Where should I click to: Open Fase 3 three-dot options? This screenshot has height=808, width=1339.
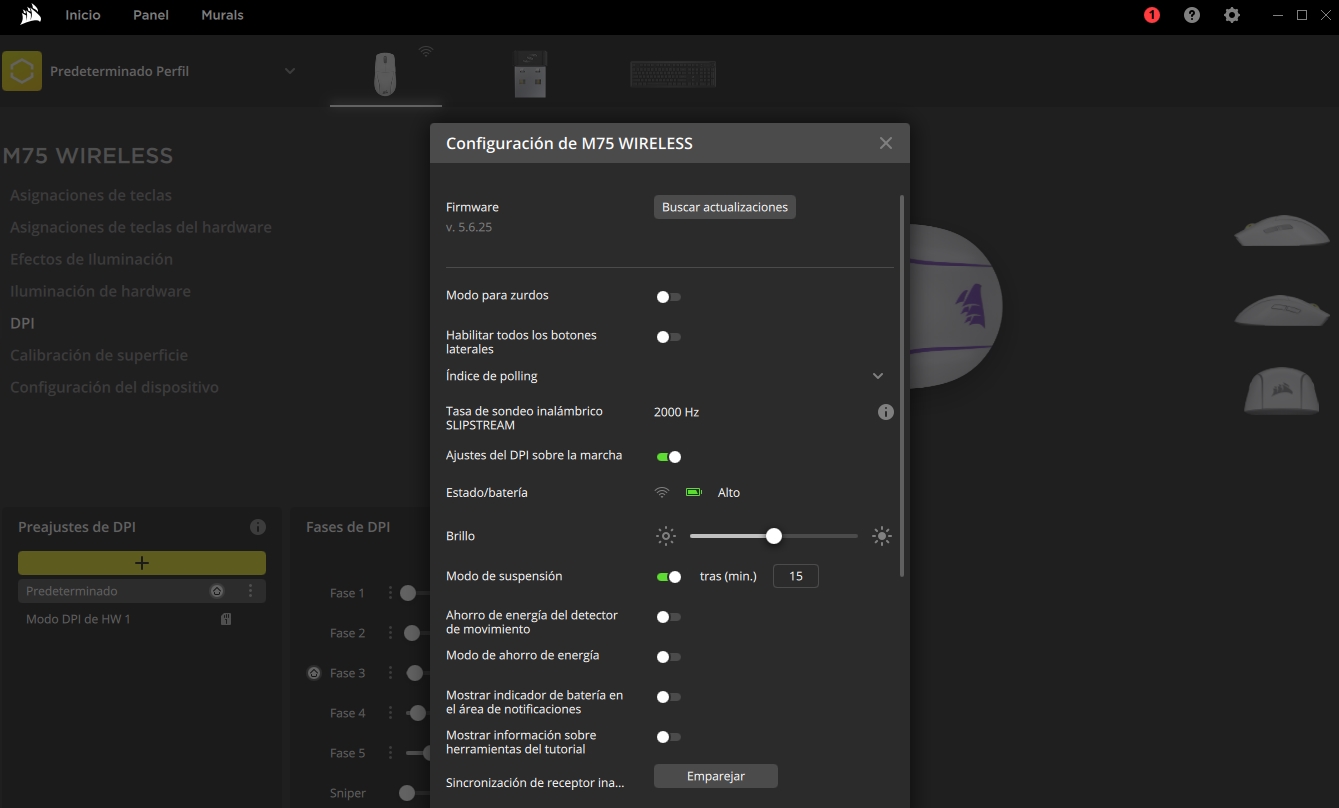coord(390,673)
